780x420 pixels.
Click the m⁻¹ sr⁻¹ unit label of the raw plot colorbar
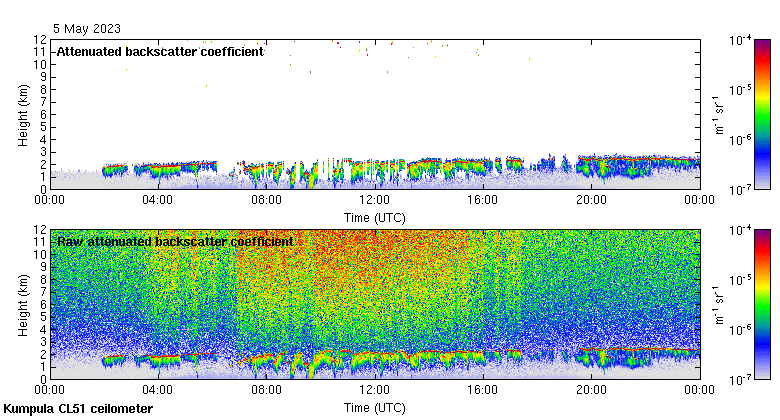[719, 305]
